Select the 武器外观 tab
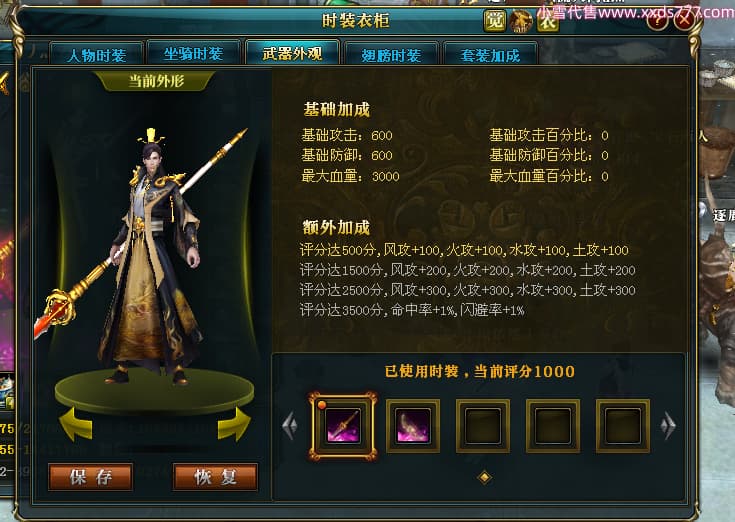 click(292, 53)
